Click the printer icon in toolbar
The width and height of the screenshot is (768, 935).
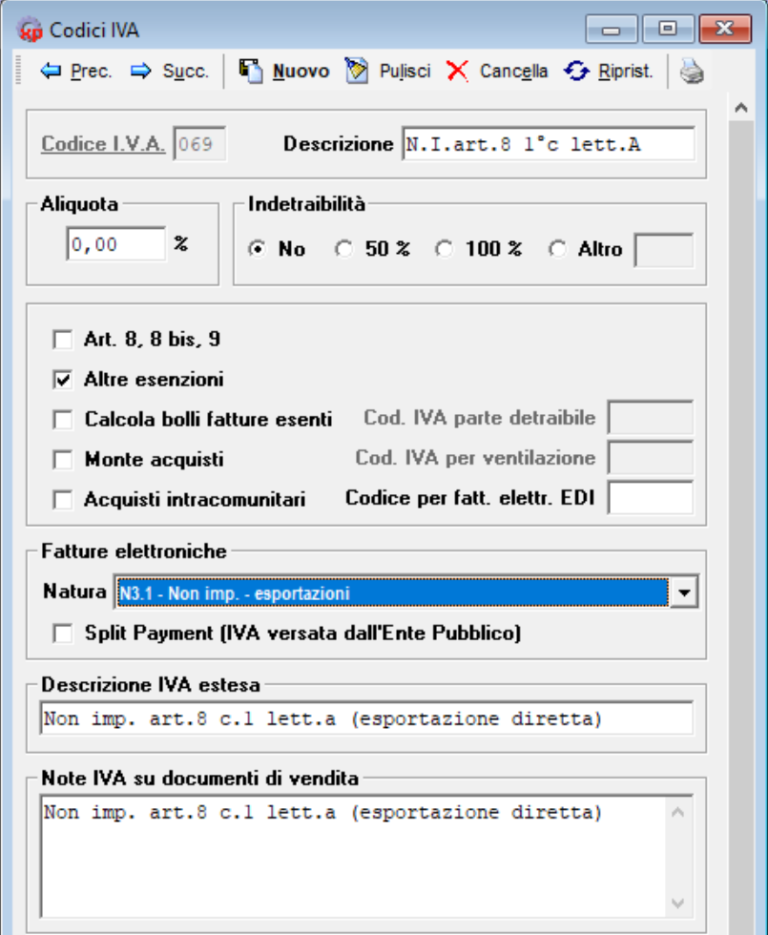(x=693, y=72)
